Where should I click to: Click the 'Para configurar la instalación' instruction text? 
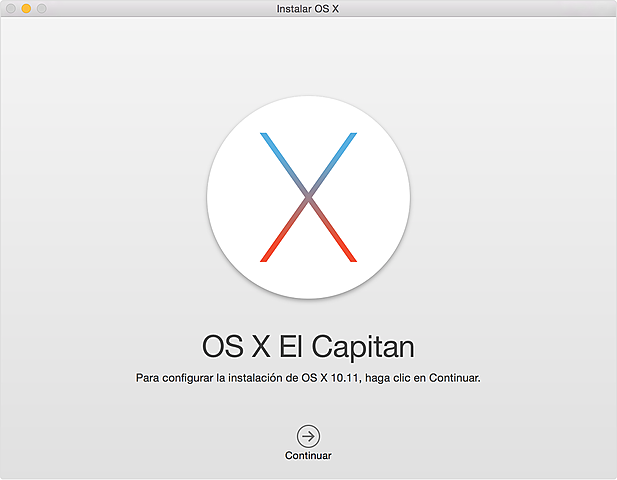(308, 378)
